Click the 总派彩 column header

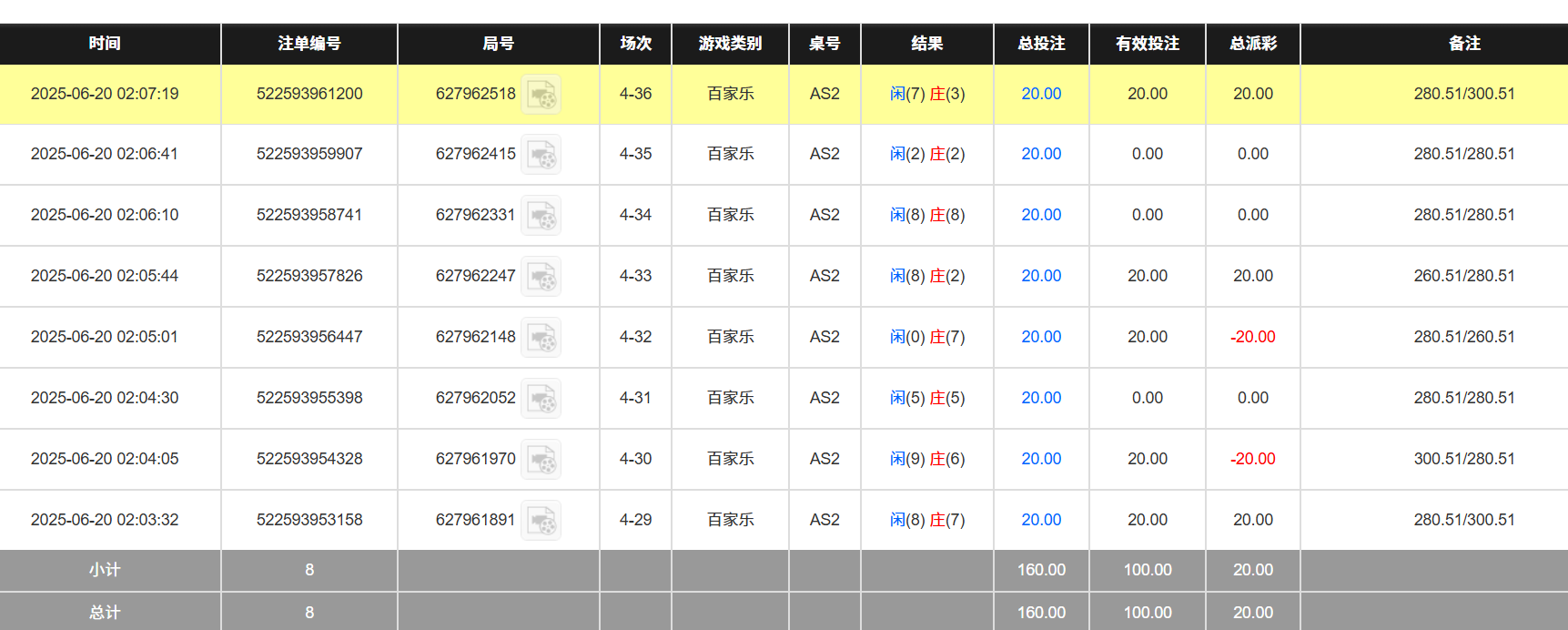[1252, 44]
